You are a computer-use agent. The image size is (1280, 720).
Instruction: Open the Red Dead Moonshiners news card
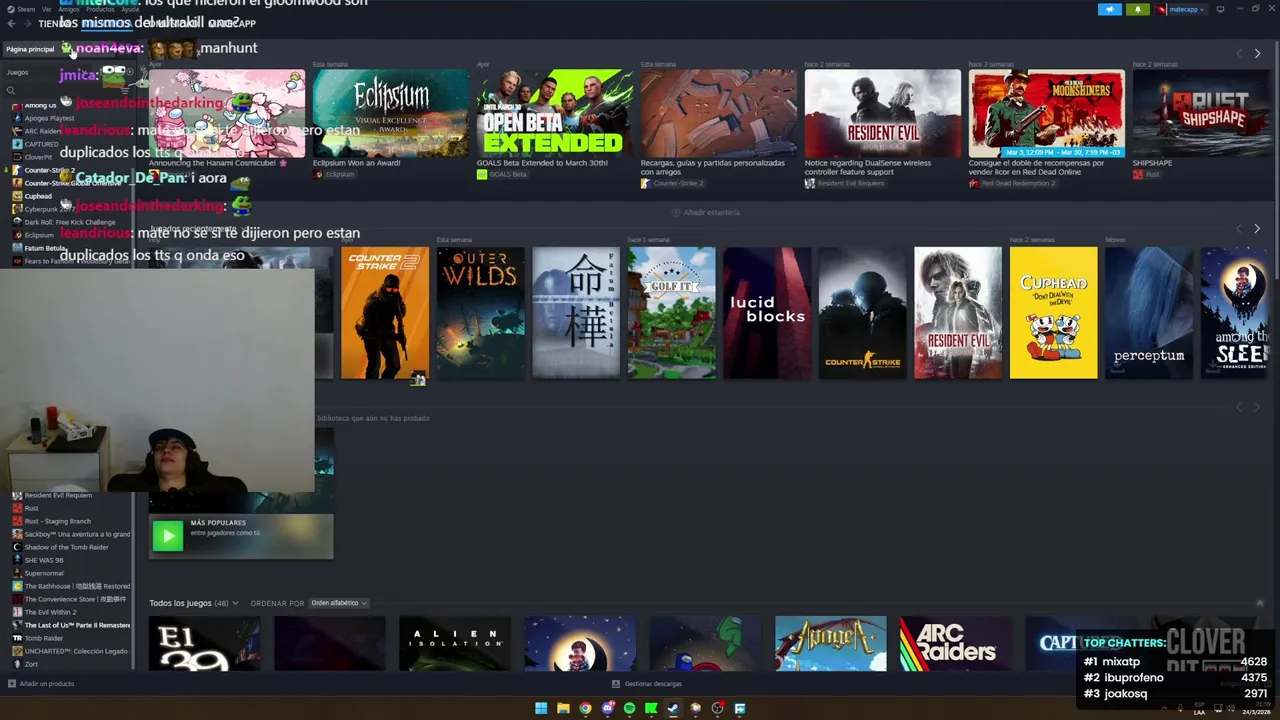1047,114
